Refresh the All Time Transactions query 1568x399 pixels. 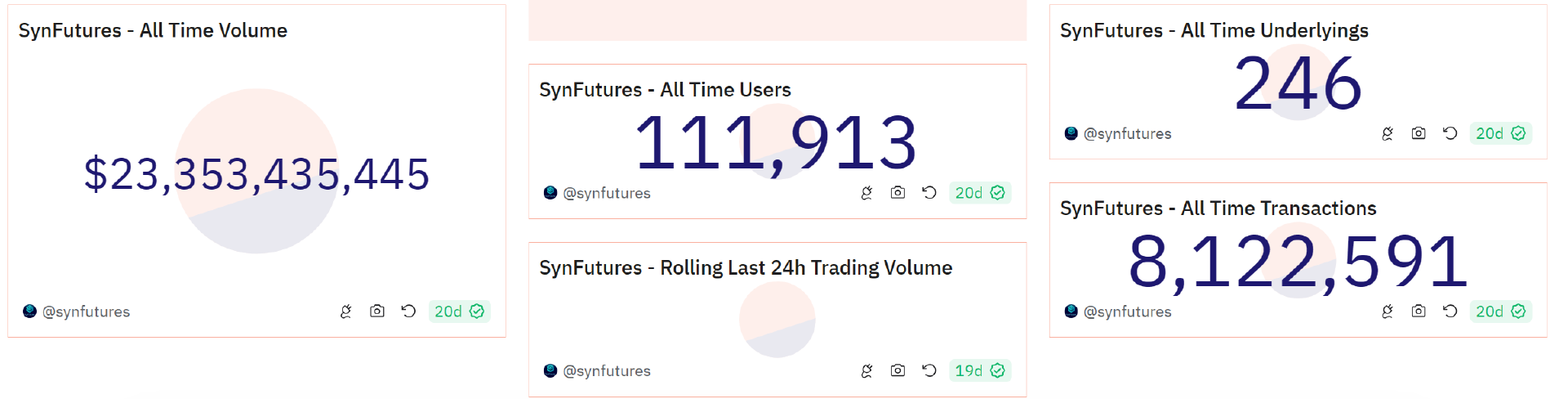[1450, 312]
